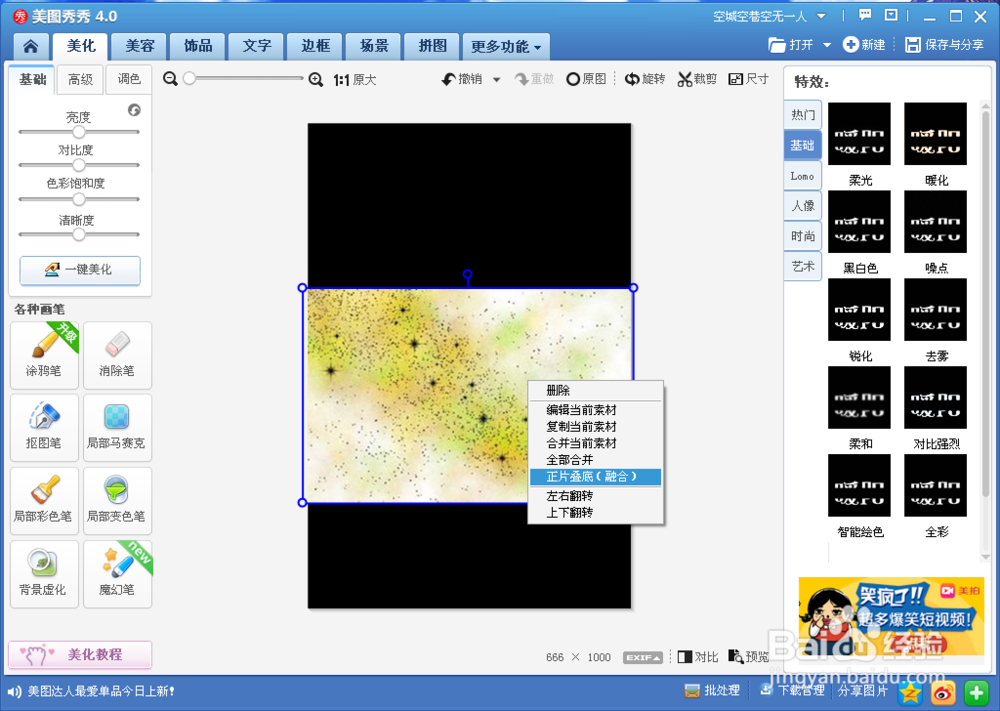Click the 一键美化 button
This screenshot has width=1000, height=711.
(x=80, y=270)
